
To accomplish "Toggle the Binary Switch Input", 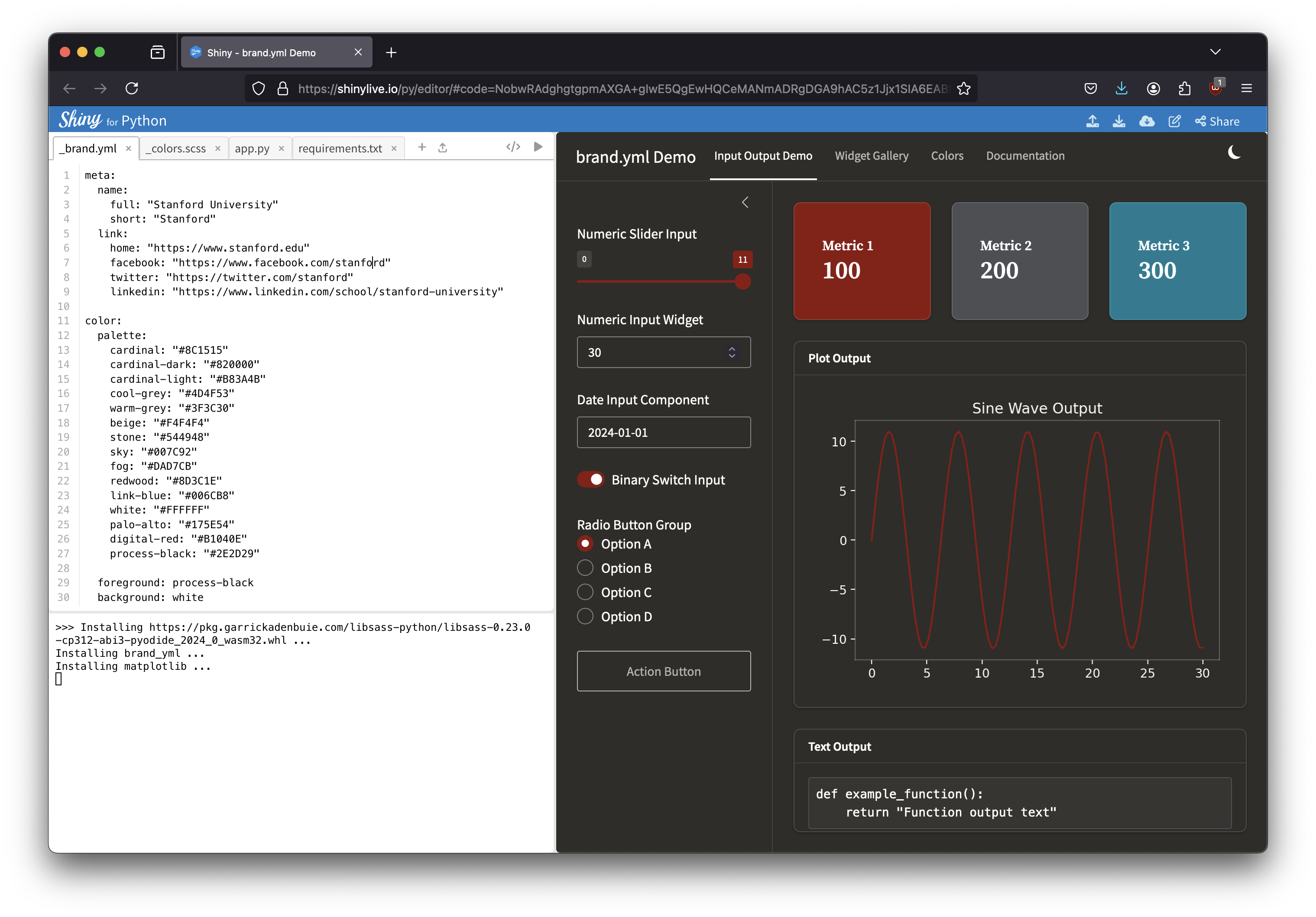I will (590, 479).
